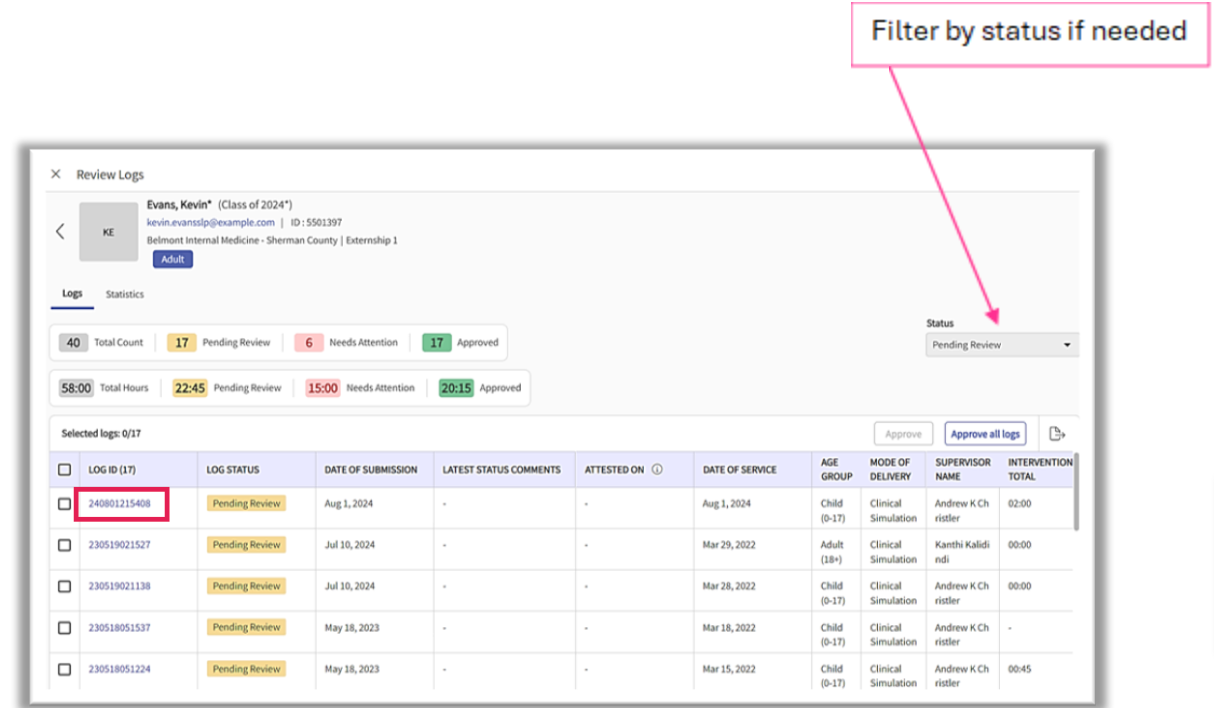The width and height of the screenshot is (1214, 708).
Task: Click the export logs icon
Action: pos(1057,433)
